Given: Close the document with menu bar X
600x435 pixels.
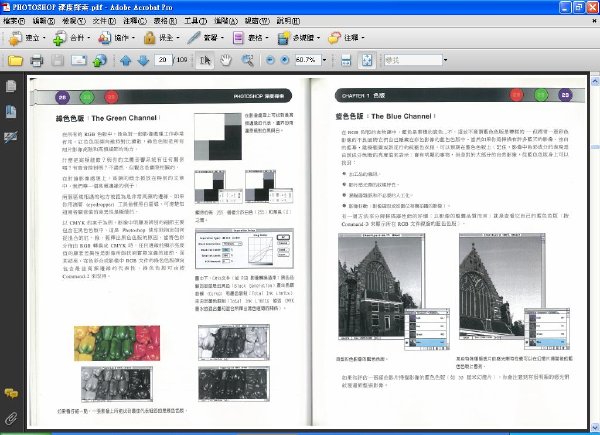Looking at the screenshot, I should [x=594, y=21].
